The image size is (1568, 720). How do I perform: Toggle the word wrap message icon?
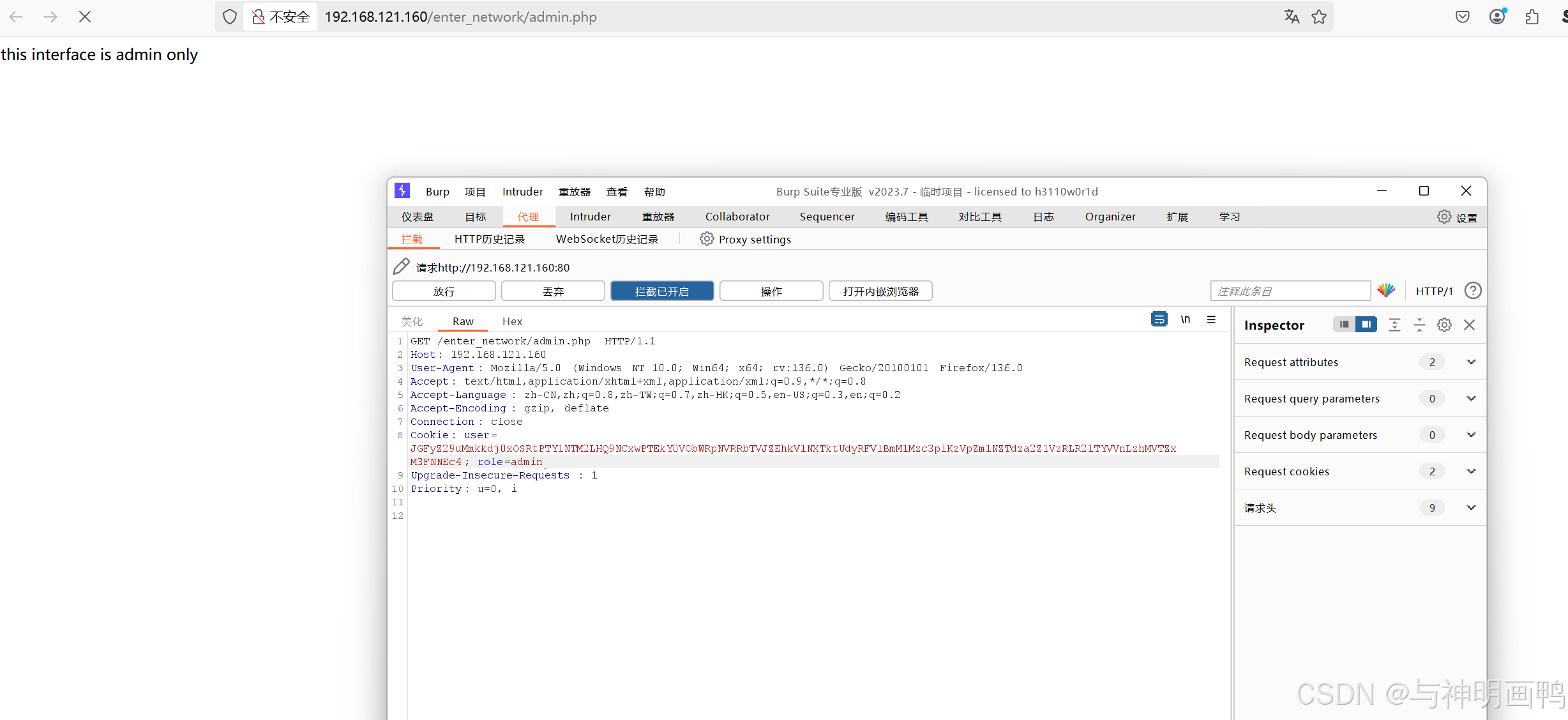click(x=1159, y=319)
